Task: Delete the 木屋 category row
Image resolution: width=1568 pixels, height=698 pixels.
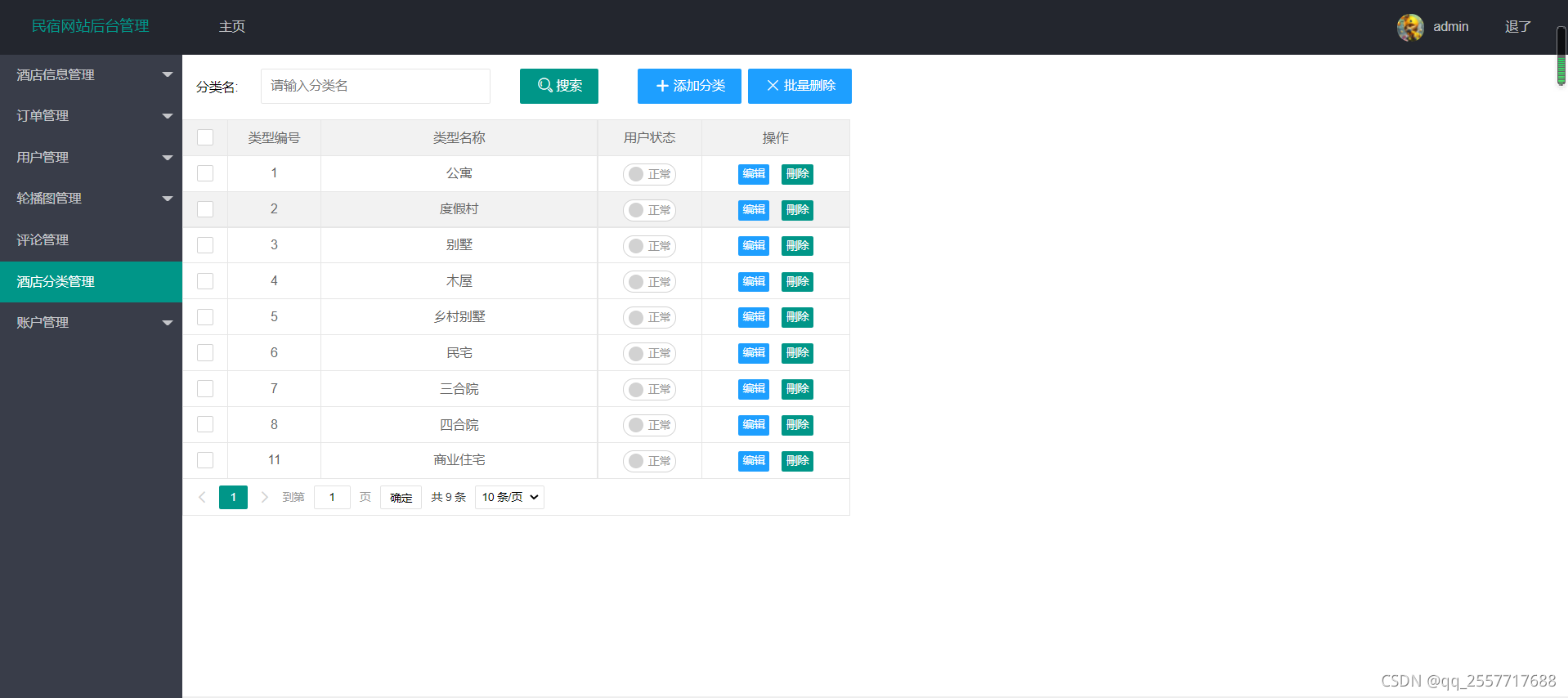Action: tap(797, 282)
